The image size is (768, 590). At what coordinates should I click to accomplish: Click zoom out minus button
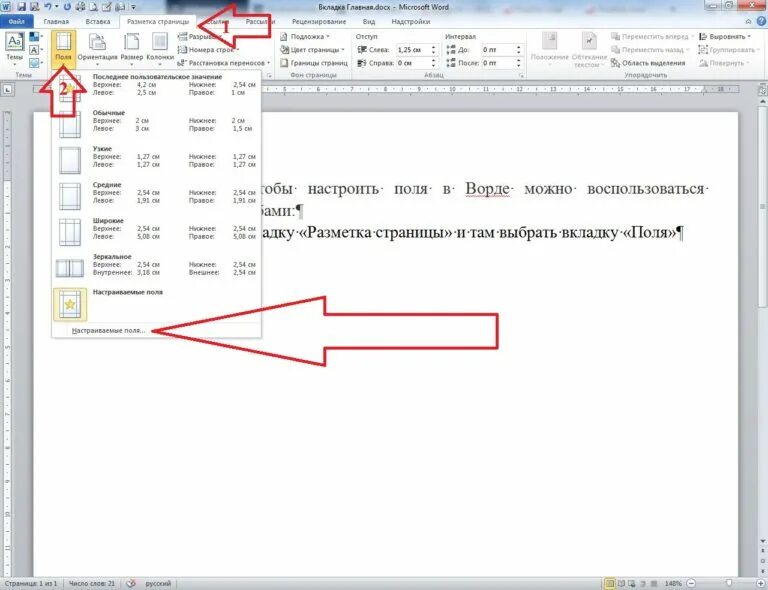[691, 583]
